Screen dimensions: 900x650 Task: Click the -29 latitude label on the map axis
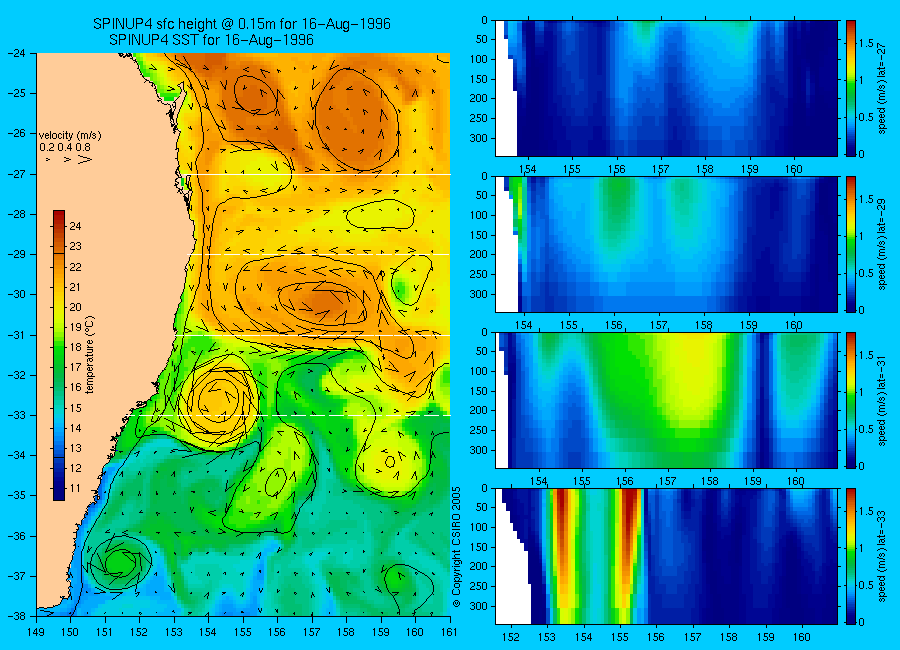pos(16,254)
